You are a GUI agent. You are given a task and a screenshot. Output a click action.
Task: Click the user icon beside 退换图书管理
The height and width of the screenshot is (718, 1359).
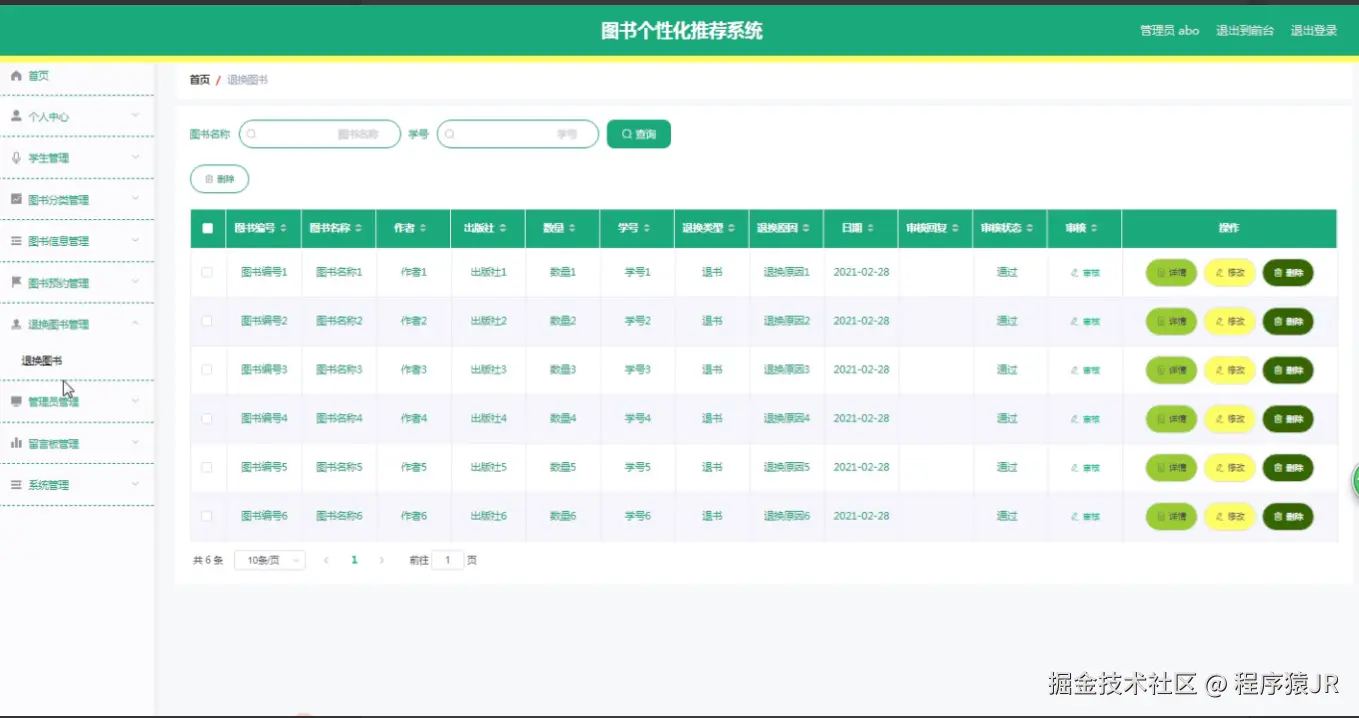pyautogui.click(x=16, y=324)
